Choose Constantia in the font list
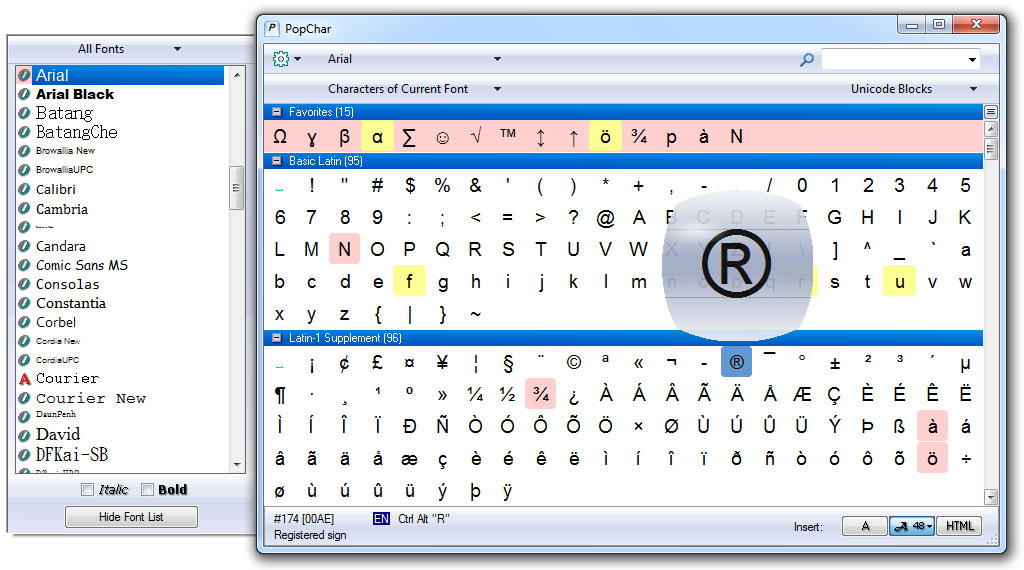This screenshot has height=570, width=1024. coord(71,303)
